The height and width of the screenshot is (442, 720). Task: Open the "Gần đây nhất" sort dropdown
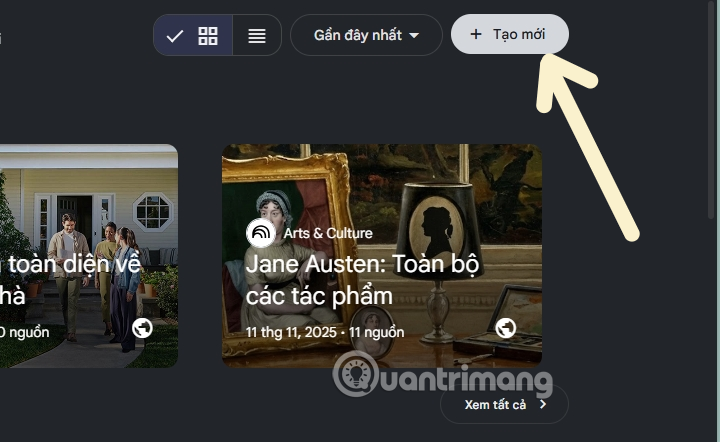coord(366,35)
